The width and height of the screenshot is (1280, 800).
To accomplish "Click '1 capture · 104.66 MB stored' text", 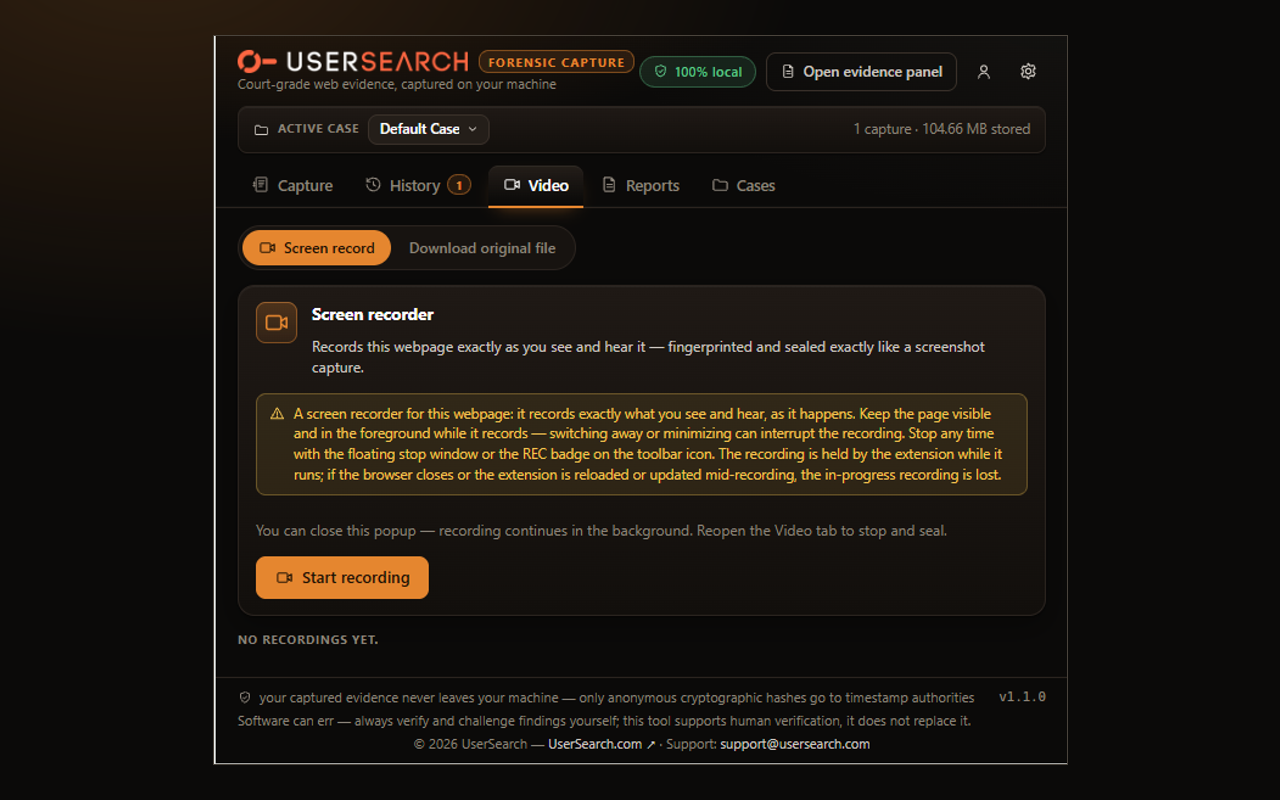I will (x=942, y=129).
